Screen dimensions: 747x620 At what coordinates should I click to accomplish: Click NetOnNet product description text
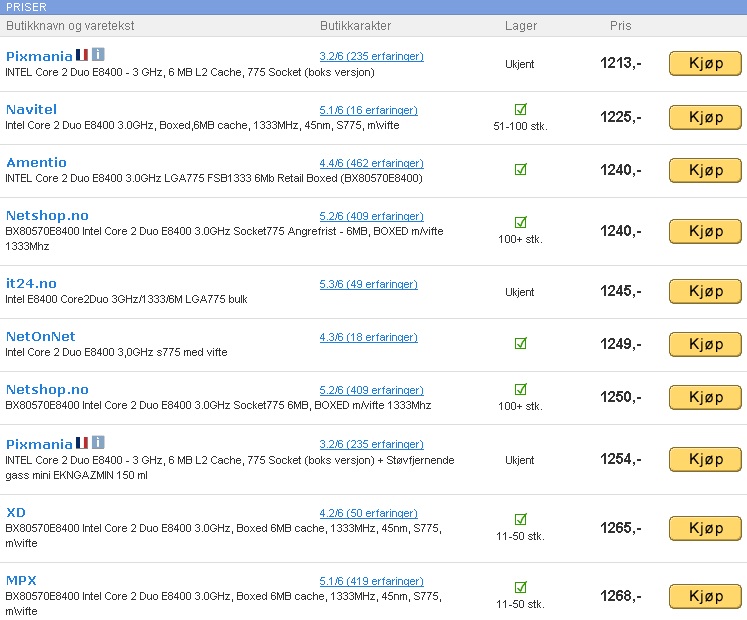click(116, 352)
